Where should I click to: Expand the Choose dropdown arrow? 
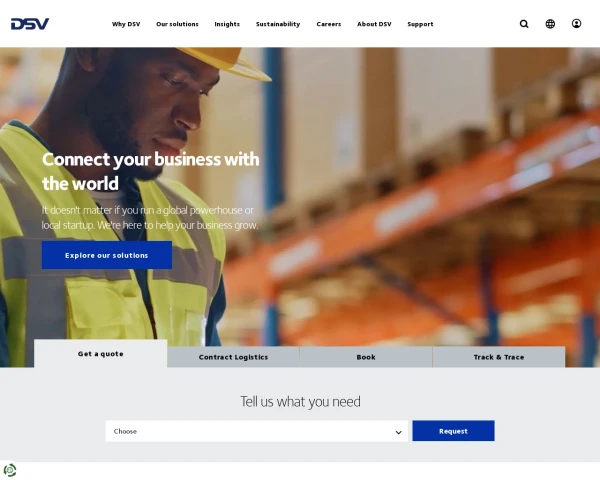(398, 432)
